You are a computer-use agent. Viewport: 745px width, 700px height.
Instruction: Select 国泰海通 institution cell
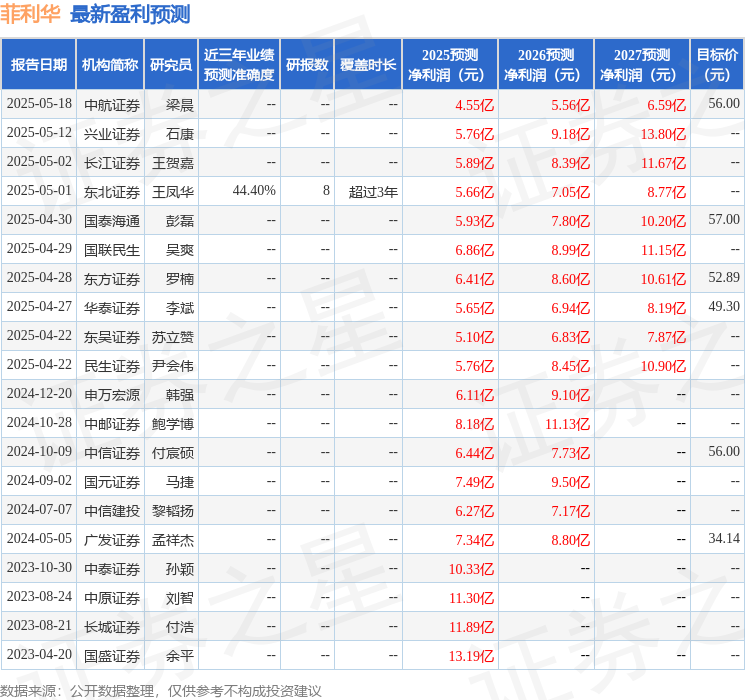tap(112, 221)
